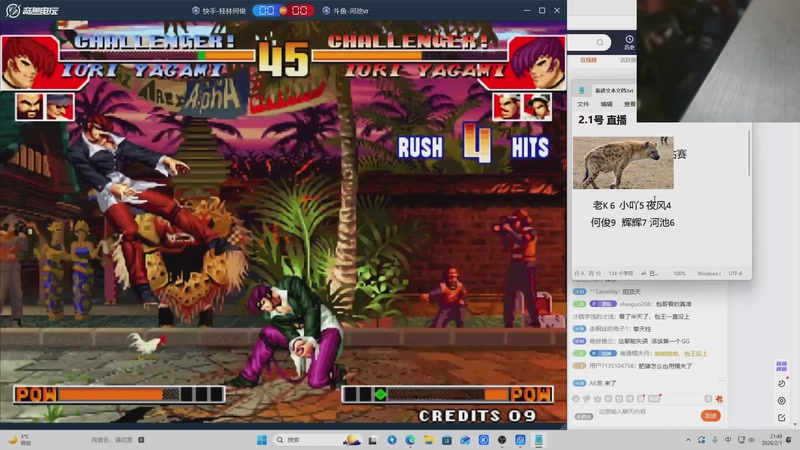Viewport: 800px width, 450px height.
Task: Click the orange 发送 send button
Action: [711, 416]
